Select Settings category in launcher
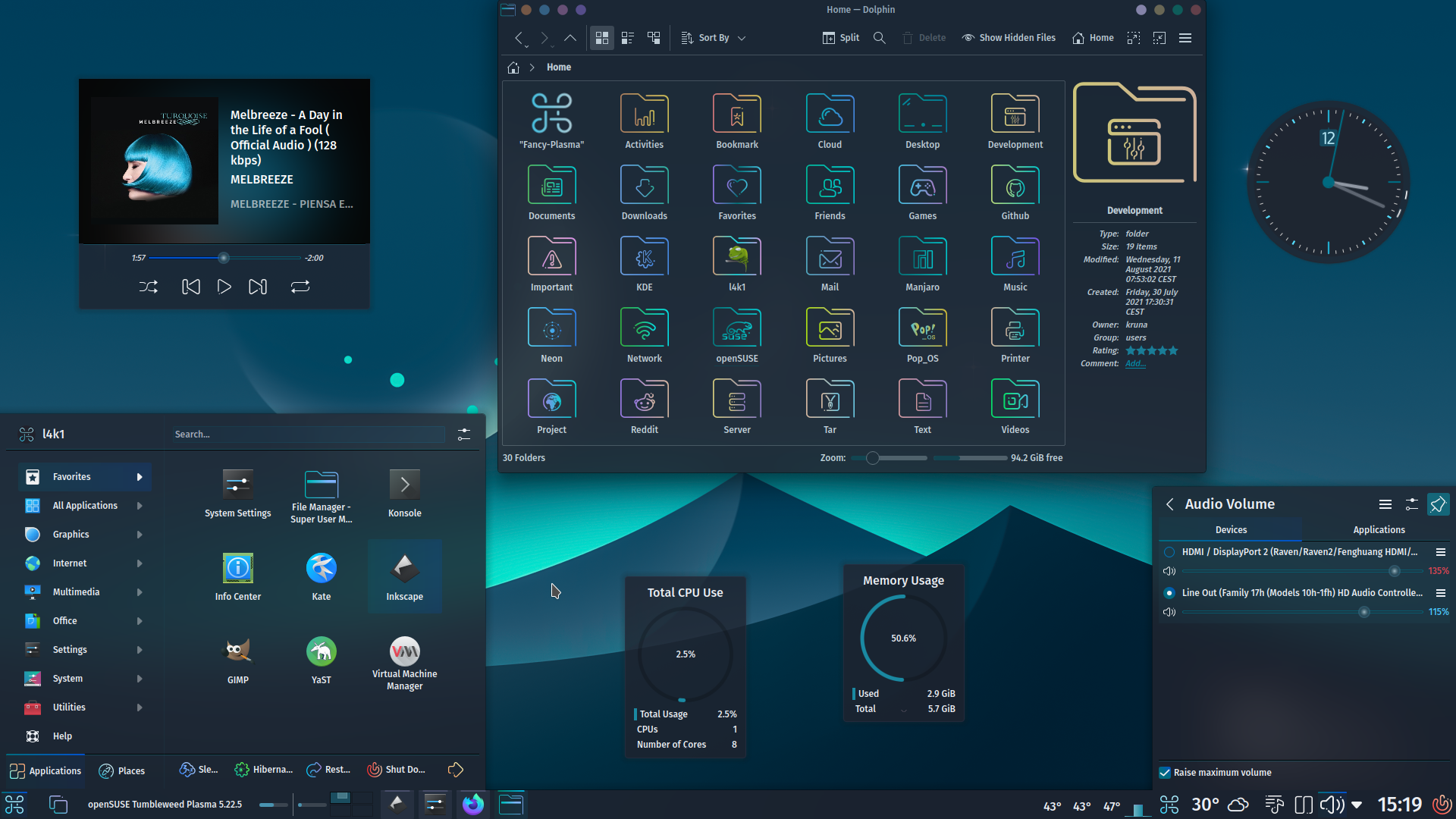The width and height of the screenshot is (1456, 819). click(x=84, y=650)
